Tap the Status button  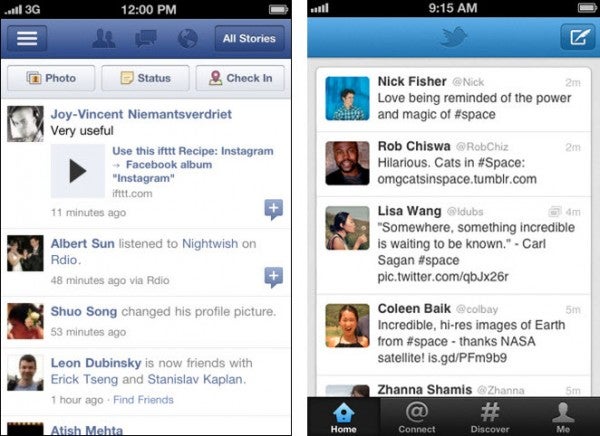pyautogui.click(x=145, y=78)
